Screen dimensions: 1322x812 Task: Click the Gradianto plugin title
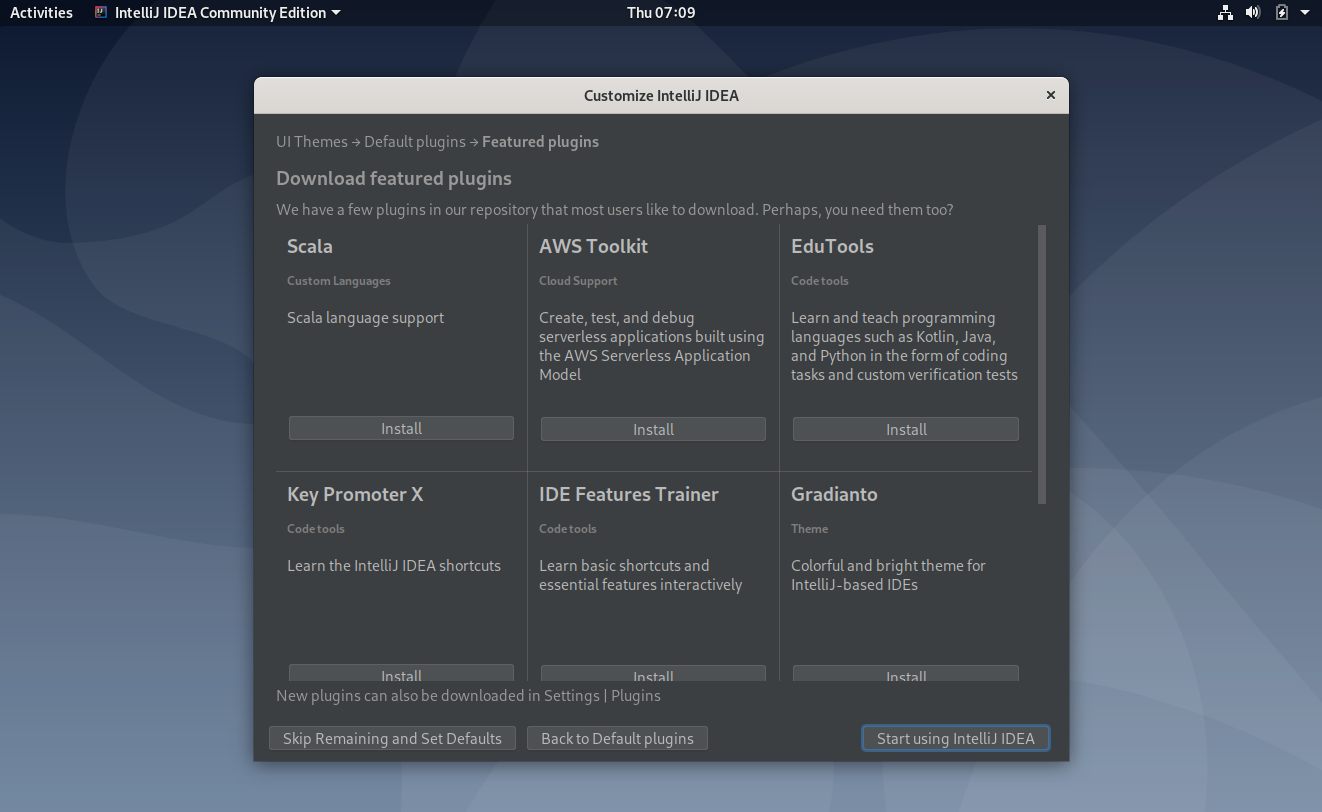[x=834, y=494]
